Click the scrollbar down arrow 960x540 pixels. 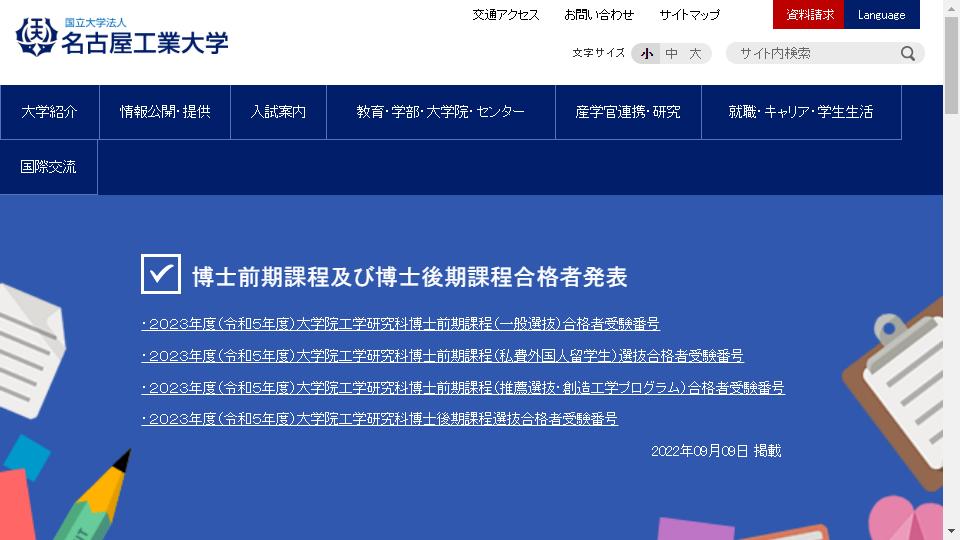(x=951, y=531)
